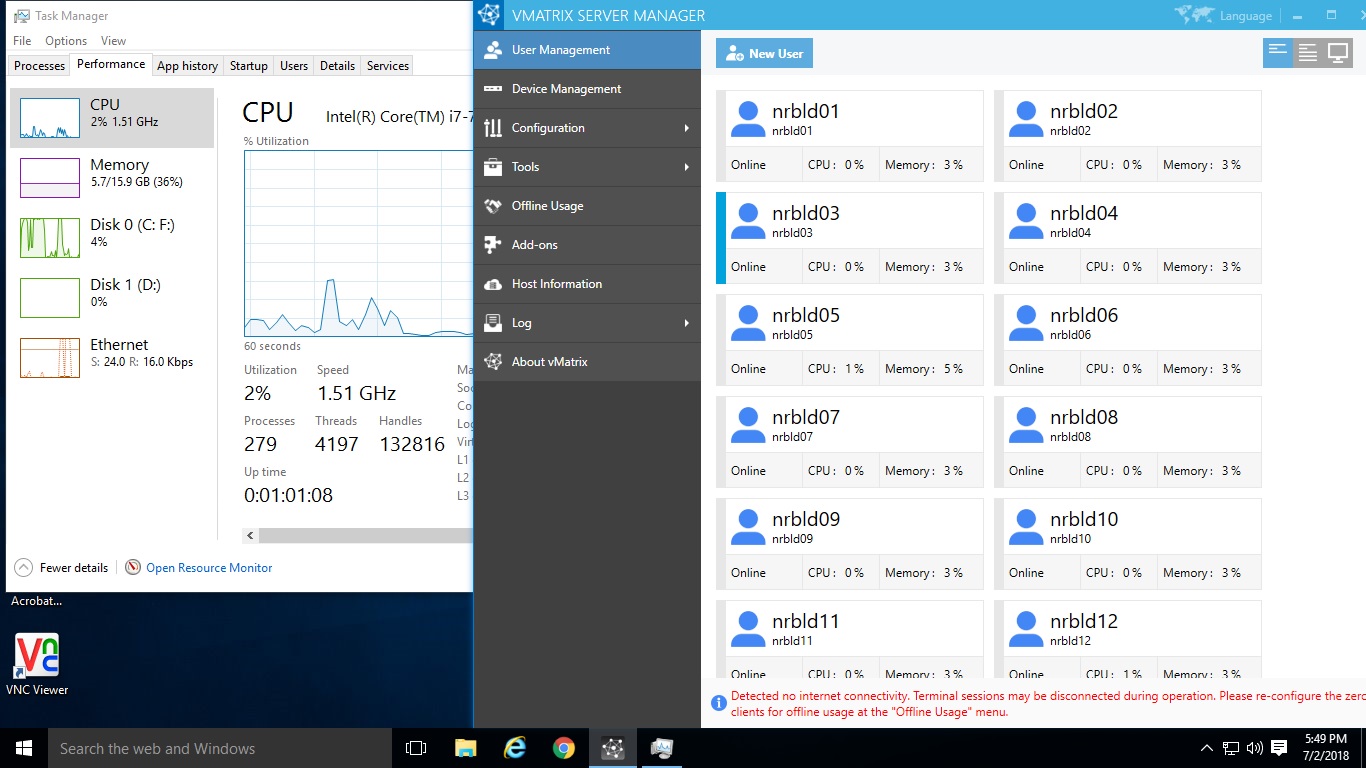Open Task Manager View menu
The height and width of the screenshot is (768, 1366).
113,41
